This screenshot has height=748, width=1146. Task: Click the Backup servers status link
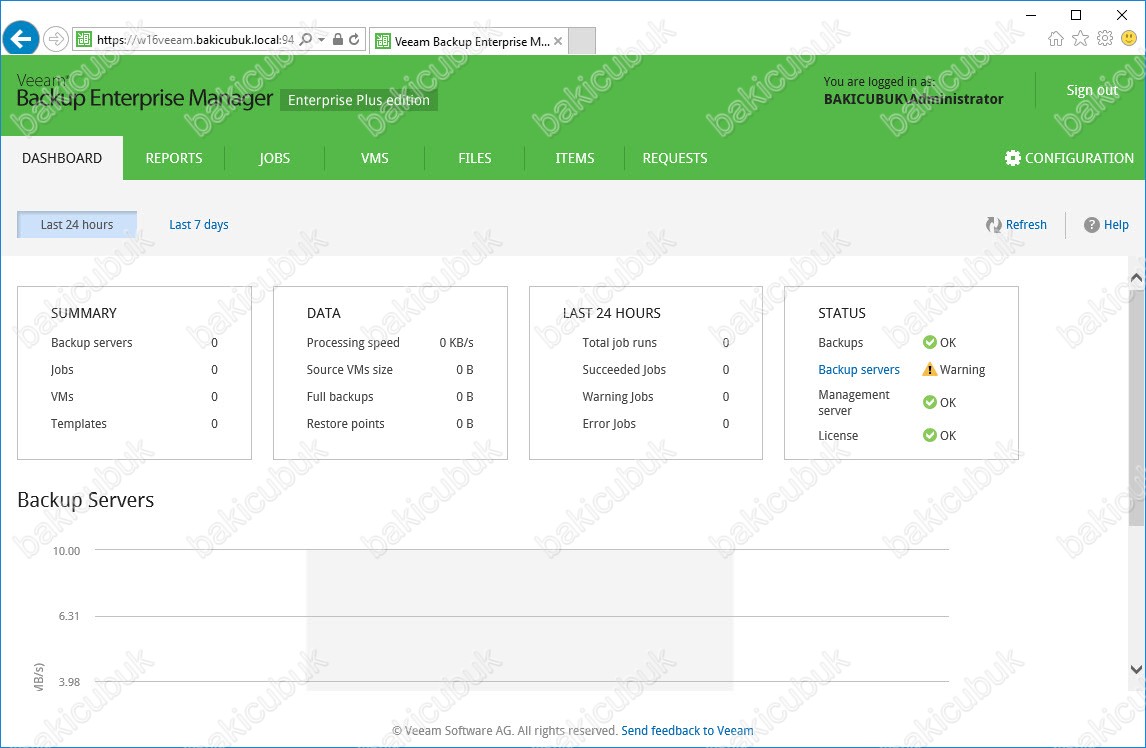point(859,370)
